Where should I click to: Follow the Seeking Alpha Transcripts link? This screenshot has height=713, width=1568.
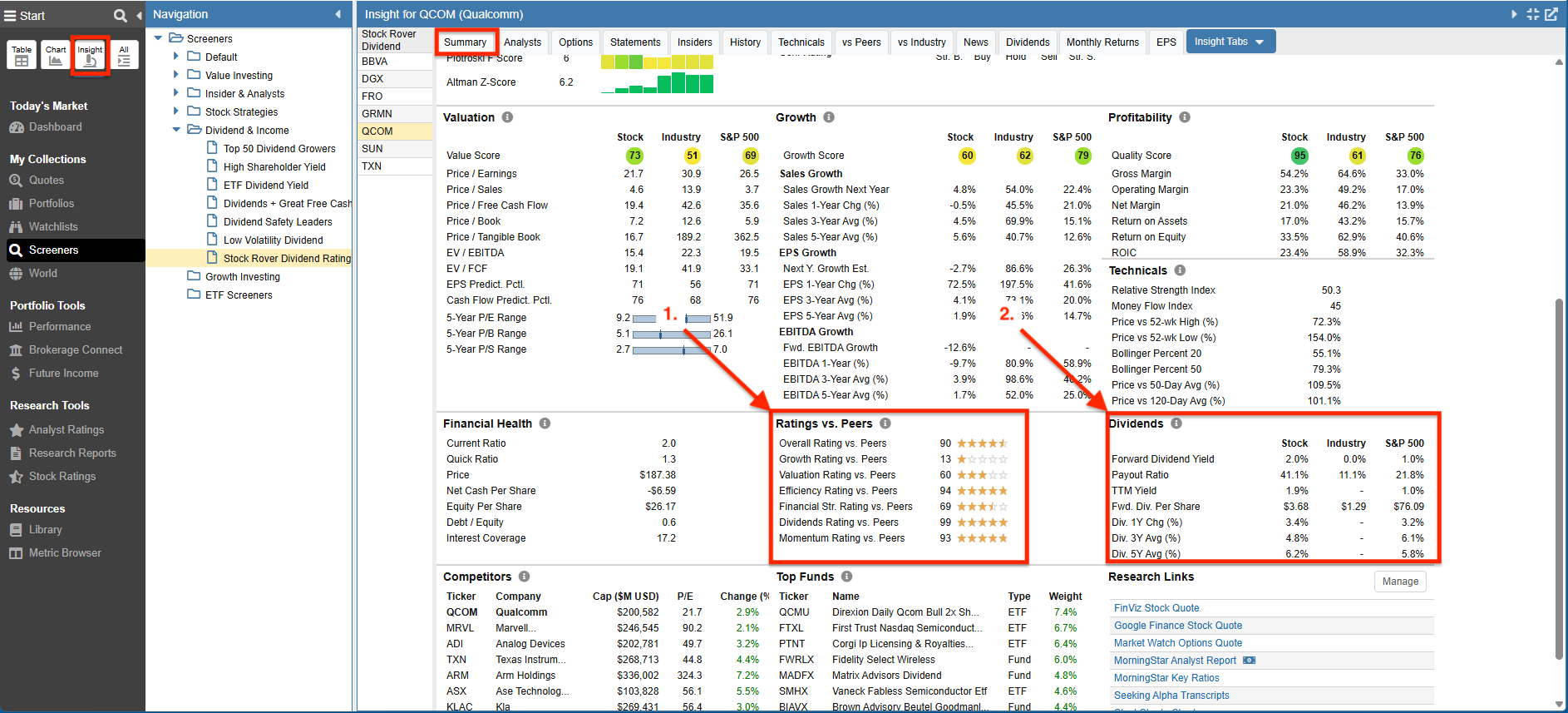[1171, 696]
